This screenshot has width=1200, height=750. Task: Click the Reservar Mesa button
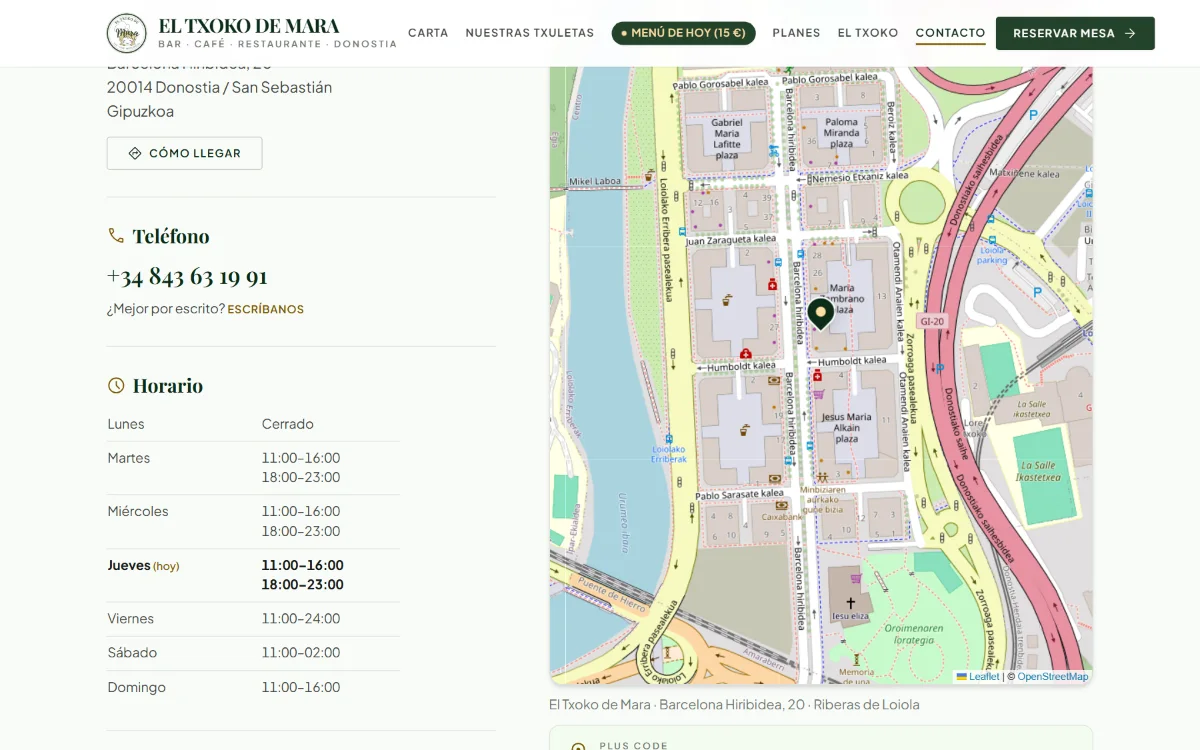click(x=1075, y=33)
